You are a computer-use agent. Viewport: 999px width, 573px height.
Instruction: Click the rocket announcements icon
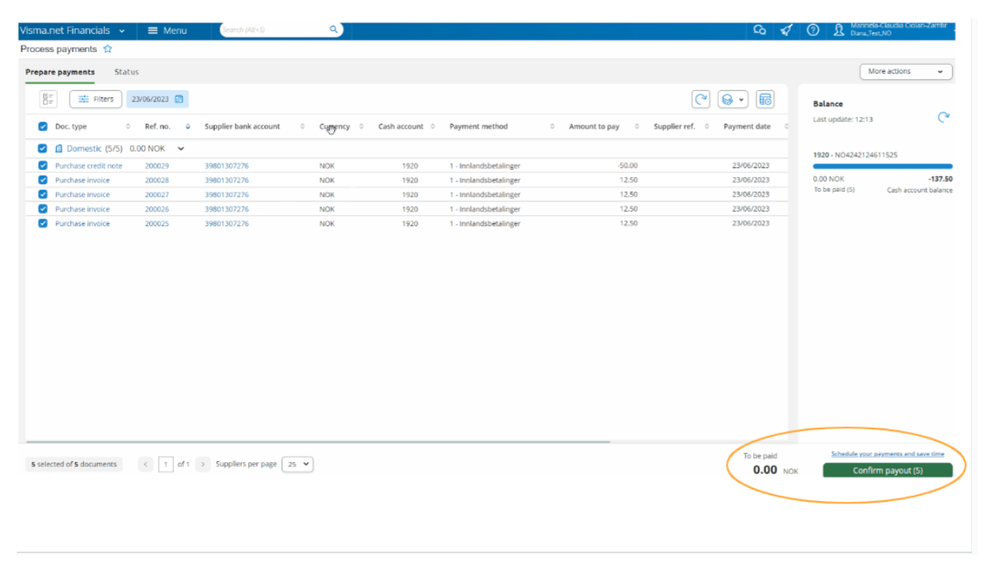786,30
